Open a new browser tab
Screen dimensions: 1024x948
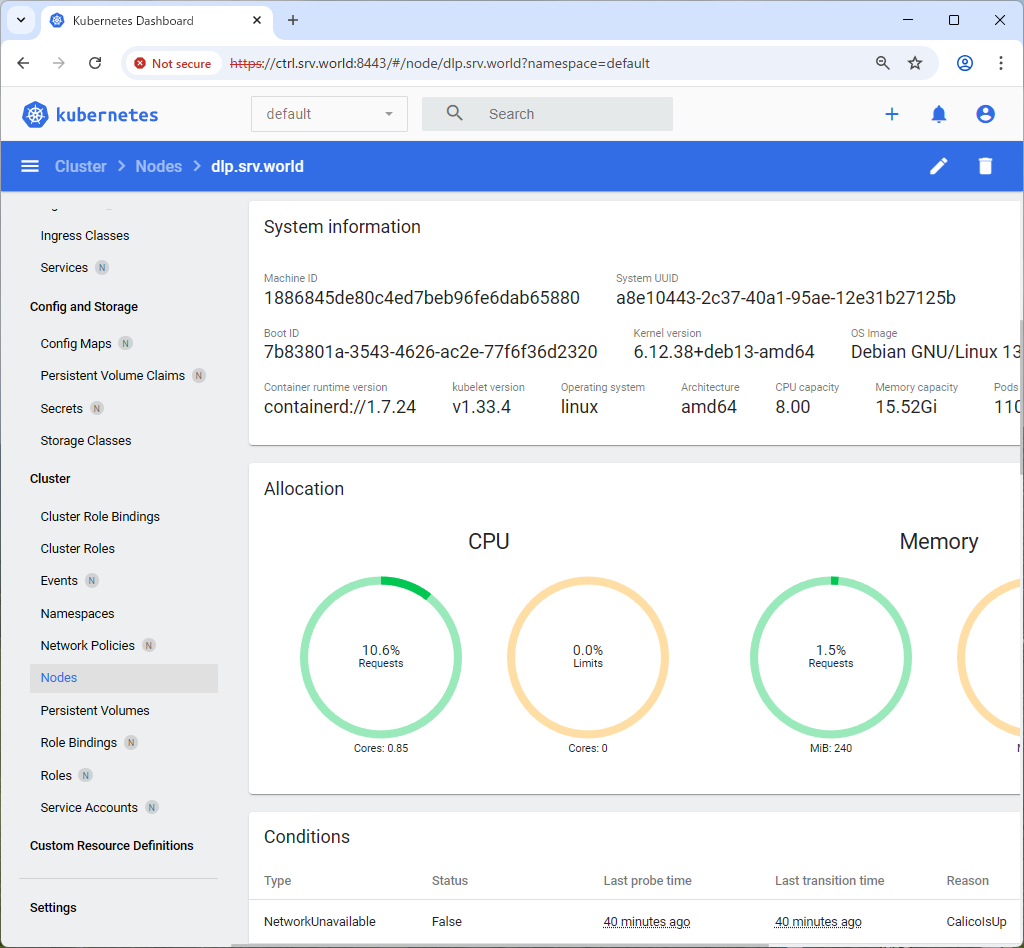(293, 20)
